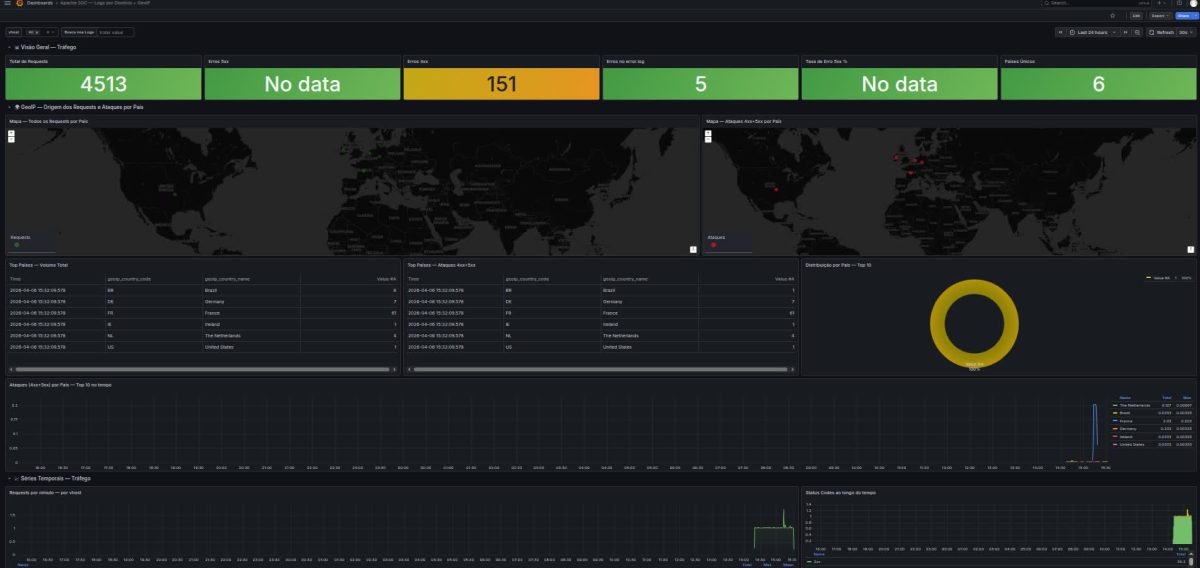Star this dashboard as favorite
The width and height of the screenshot is (1200, 568).
click(x=1113, y=16)
